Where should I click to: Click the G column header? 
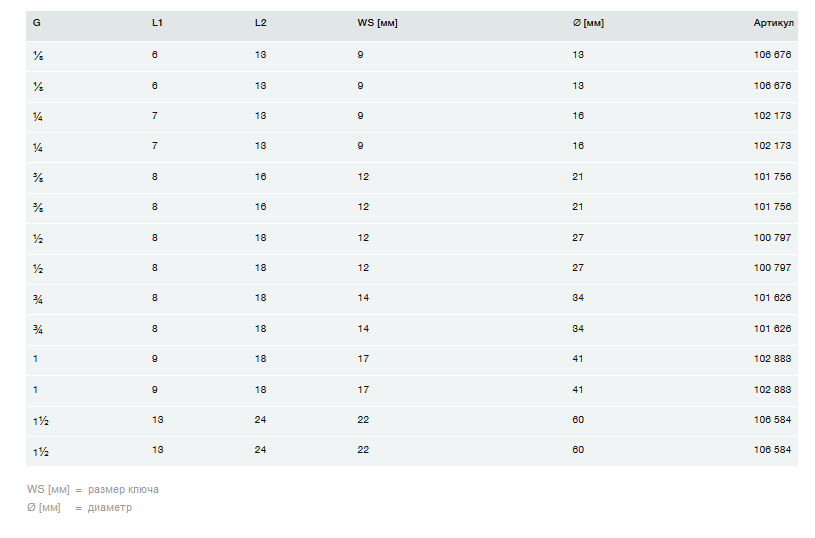point(37,23)
